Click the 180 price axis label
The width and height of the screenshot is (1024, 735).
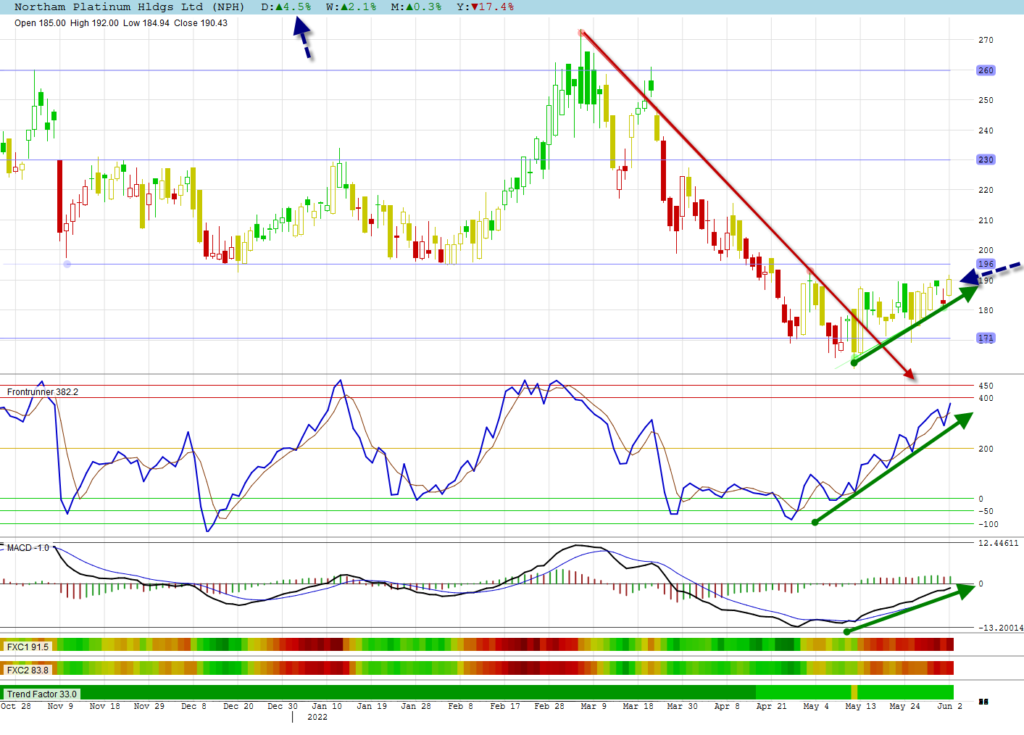click(985, 310)
